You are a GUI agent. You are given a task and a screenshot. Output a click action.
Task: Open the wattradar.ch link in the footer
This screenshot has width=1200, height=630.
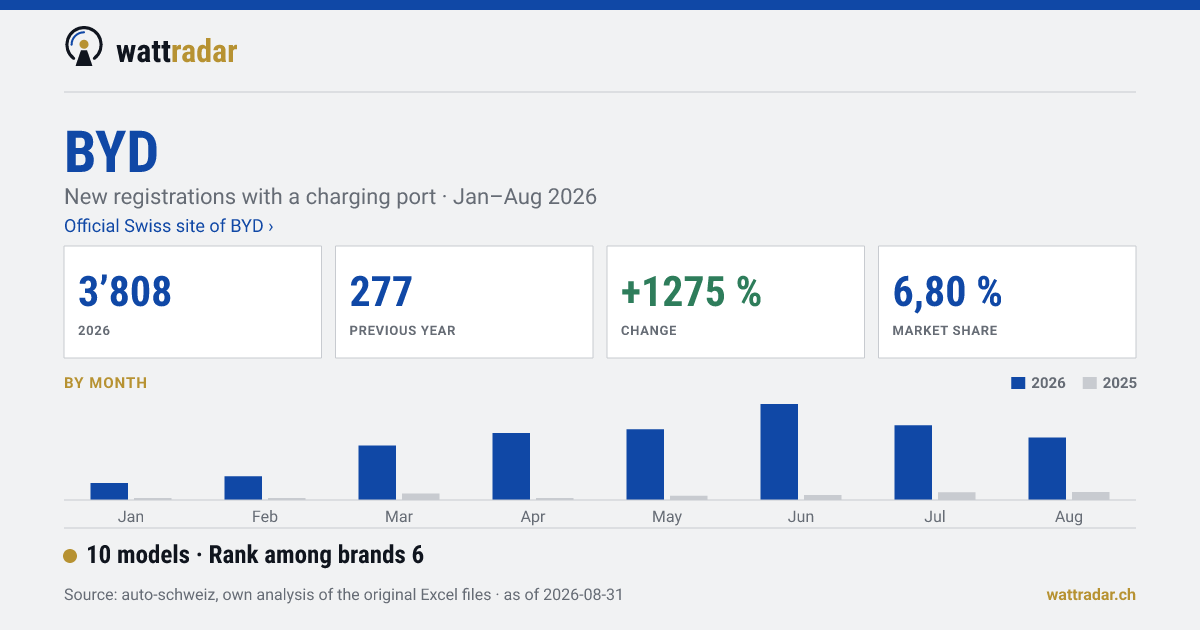[1091, 595]
